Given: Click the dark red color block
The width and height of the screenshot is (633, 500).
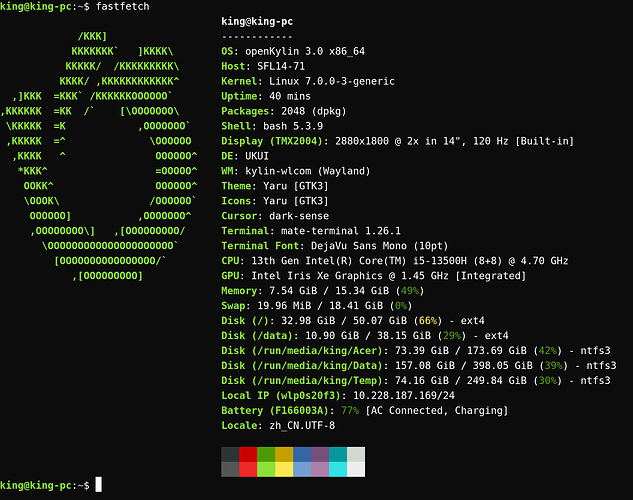Looking at the screenshot, I should [x=248, y=454].
